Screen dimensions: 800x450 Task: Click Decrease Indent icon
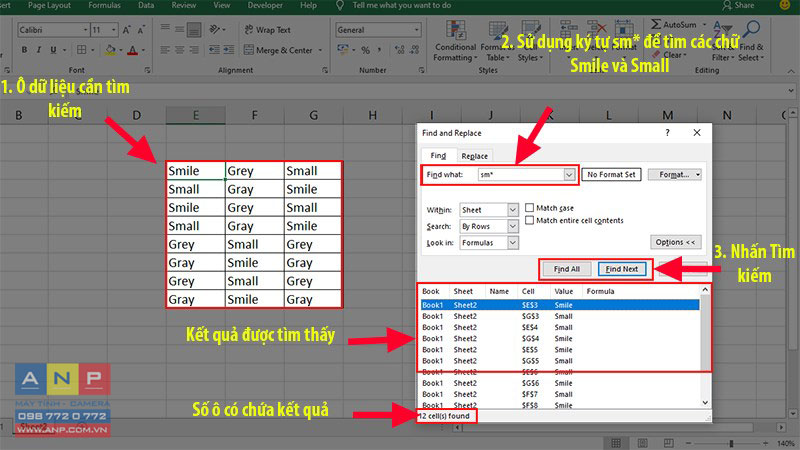pos(214,50)
